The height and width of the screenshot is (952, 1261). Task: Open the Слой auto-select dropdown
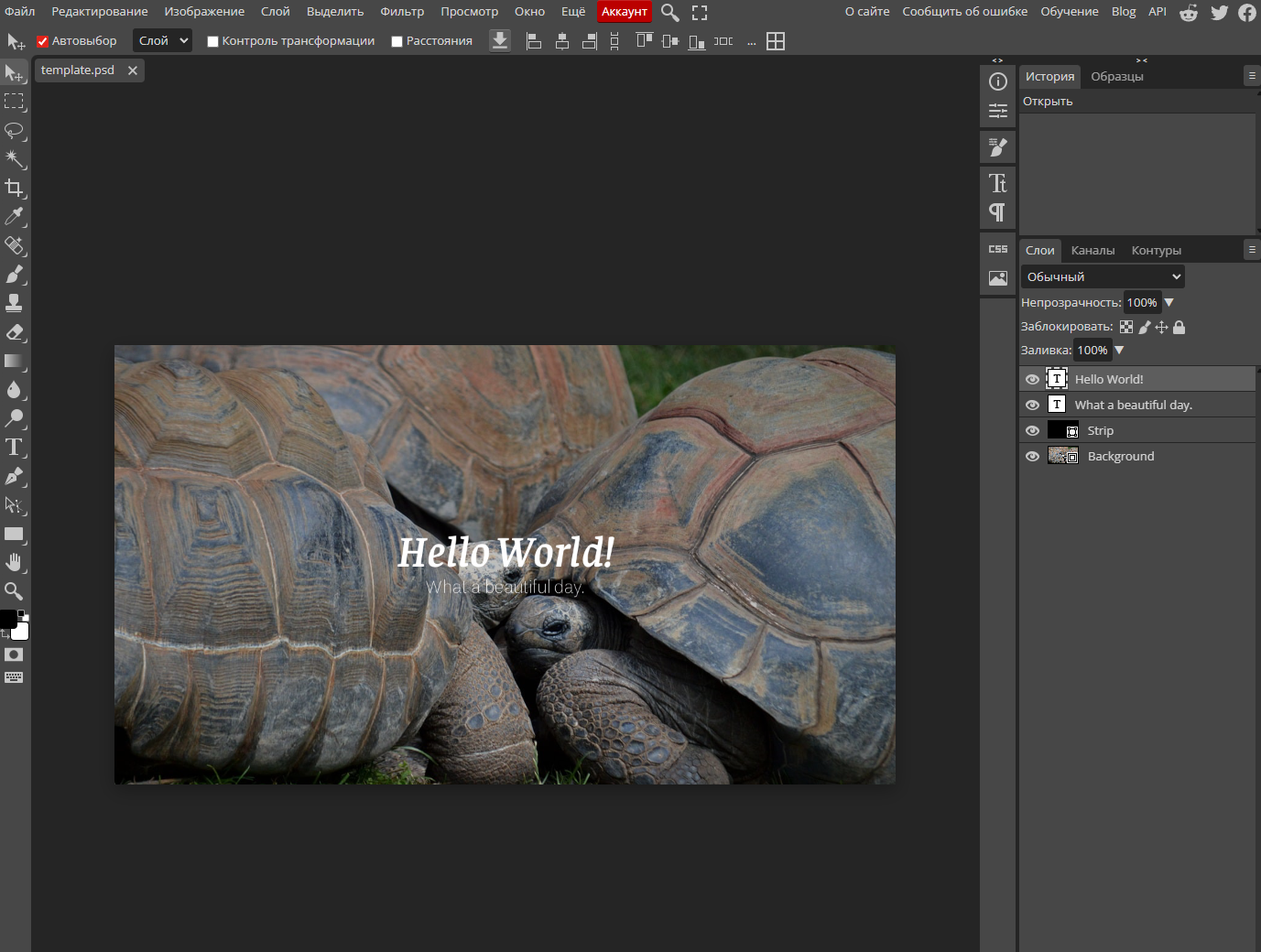pos(163,40)
